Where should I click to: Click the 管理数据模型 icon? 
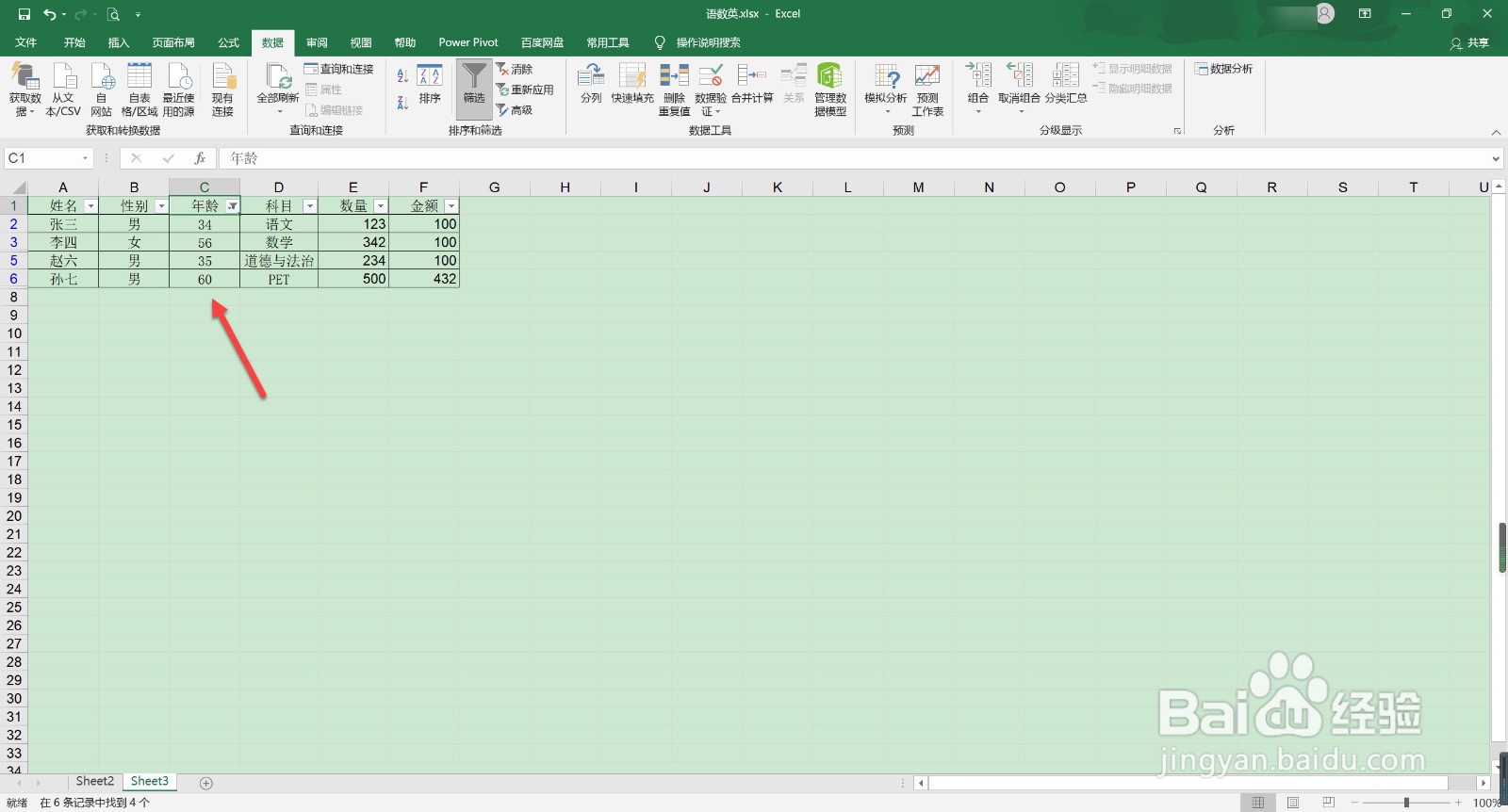pyautogui.click(x=830, y=89)
